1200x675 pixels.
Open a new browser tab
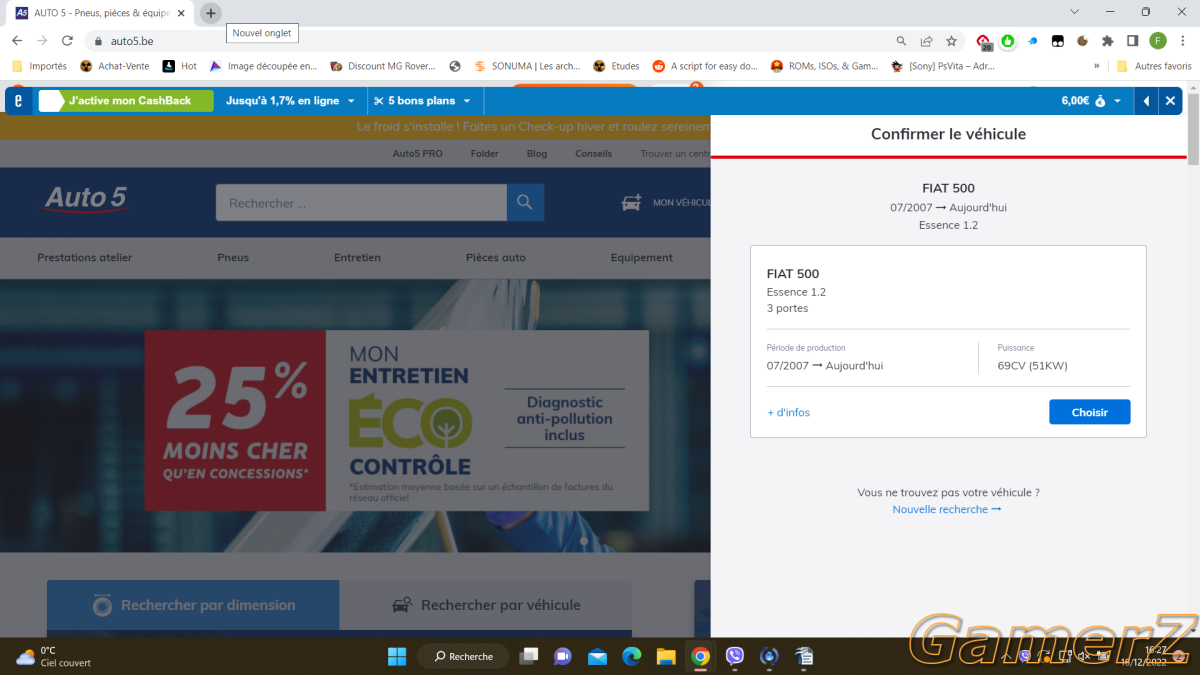(x=211, y=13)
